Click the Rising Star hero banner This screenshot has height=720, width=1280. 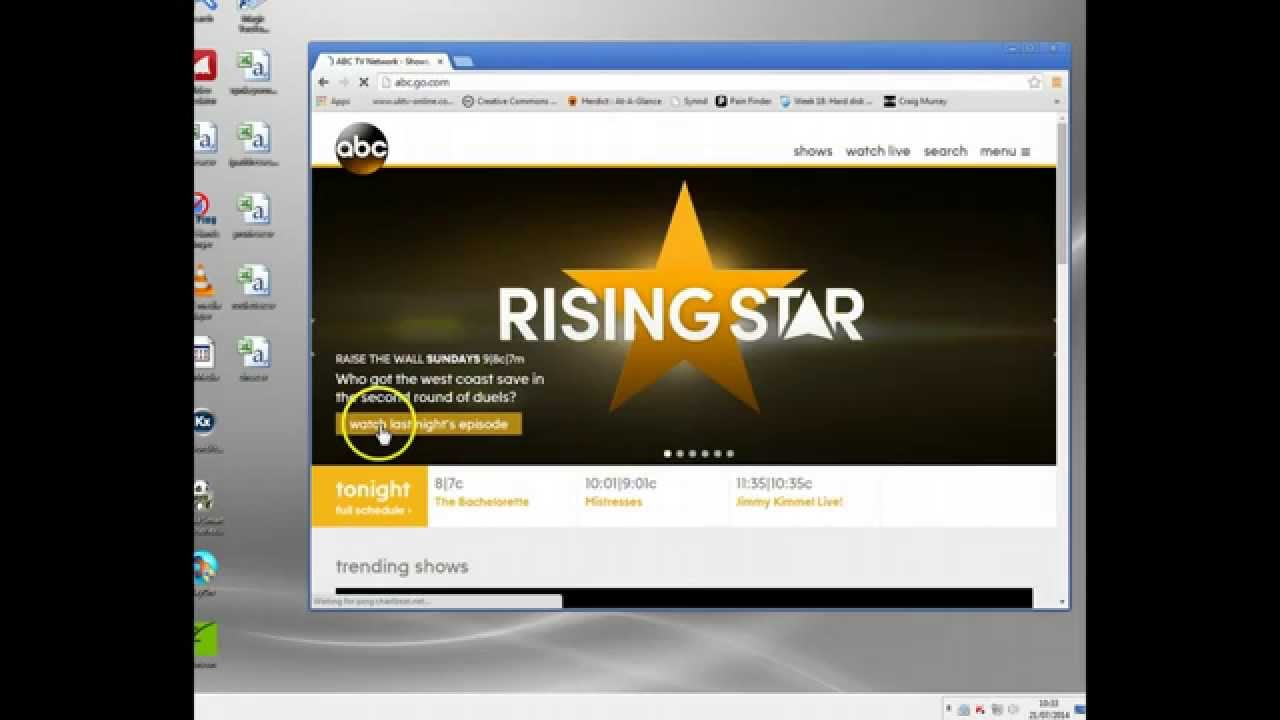(x=684, y=315)
